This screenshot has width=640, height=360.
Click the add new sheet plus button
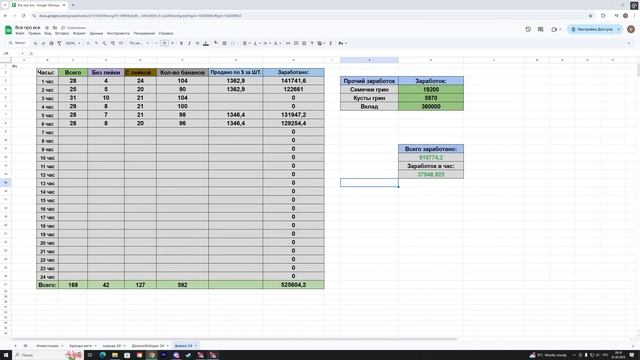16,346
